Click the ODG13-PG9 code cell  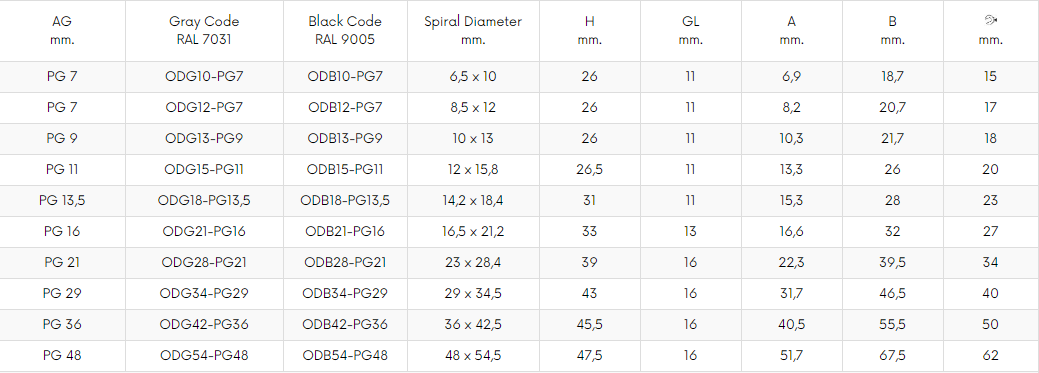pyautogui.click(x=204, y=138)
